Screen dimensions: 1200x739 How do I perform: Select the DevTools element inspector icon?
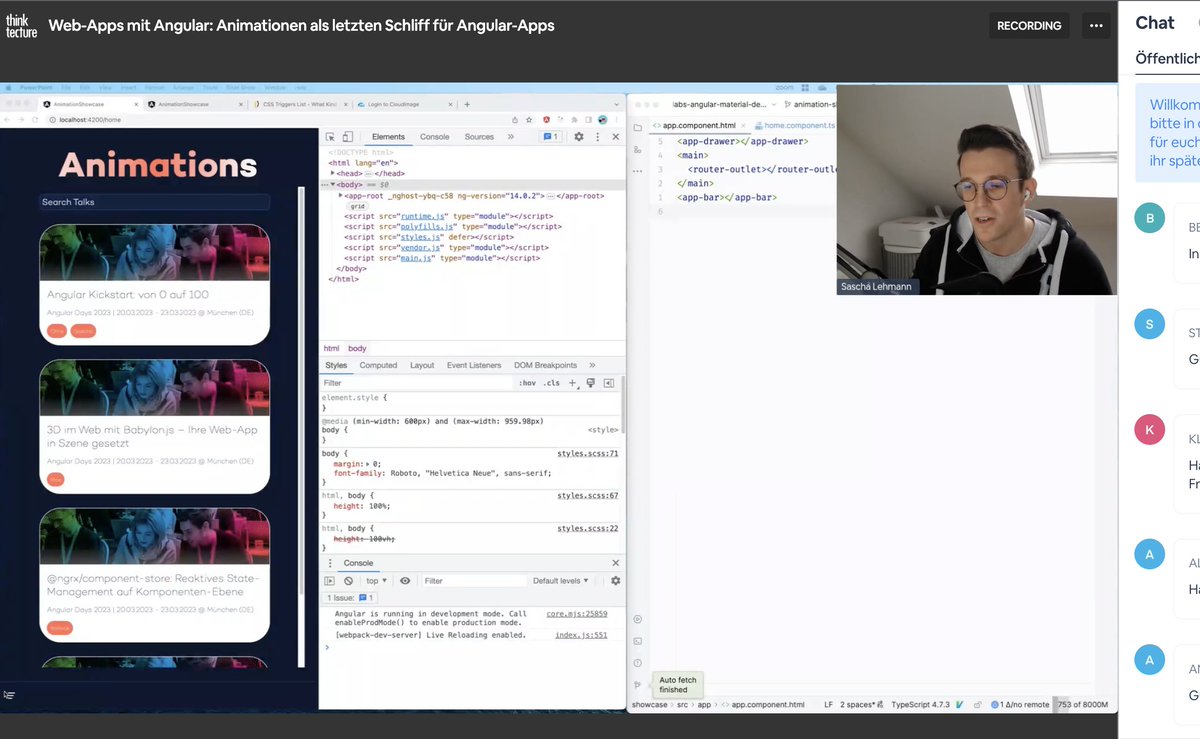[x=331, y=137]
